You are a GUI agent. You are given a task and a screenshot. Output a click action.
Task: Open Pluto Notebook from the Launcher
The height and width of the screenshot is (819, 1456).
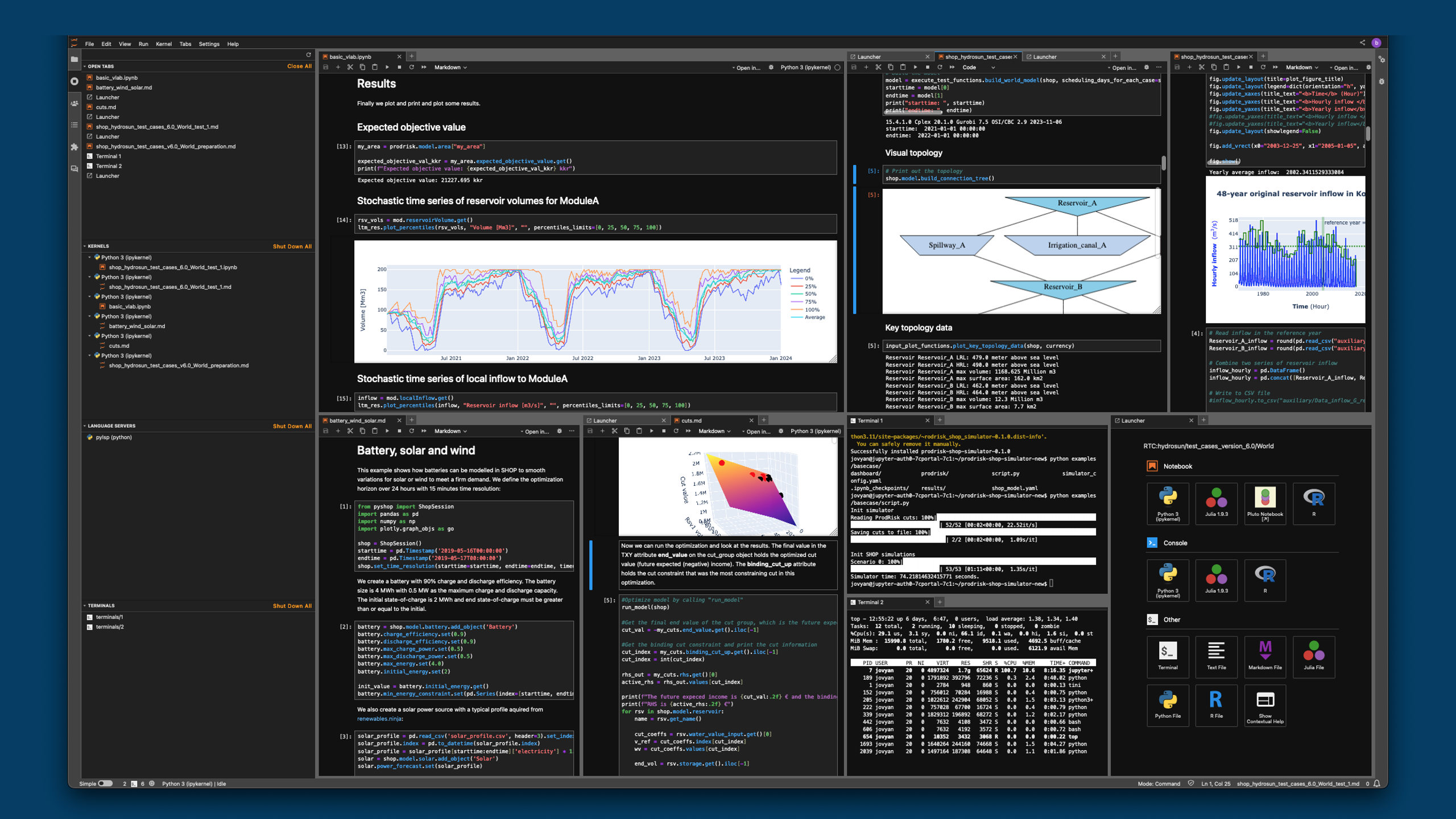pos(1265,504)
